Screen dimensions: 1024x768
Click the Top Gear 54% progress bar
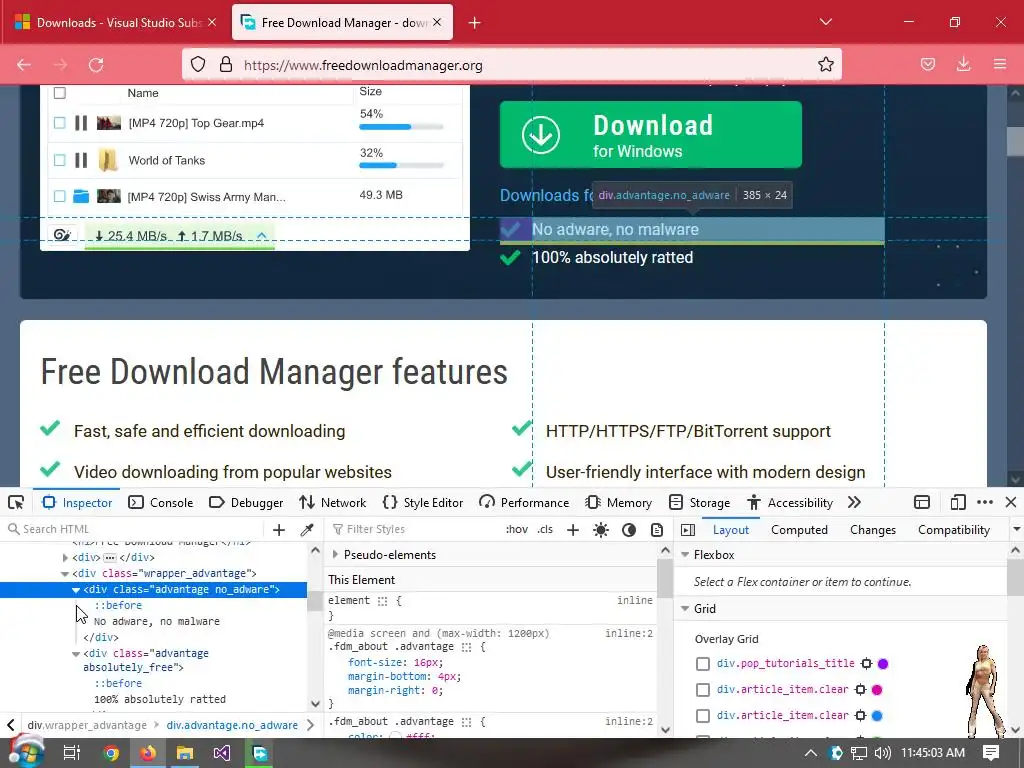point(401,127)
